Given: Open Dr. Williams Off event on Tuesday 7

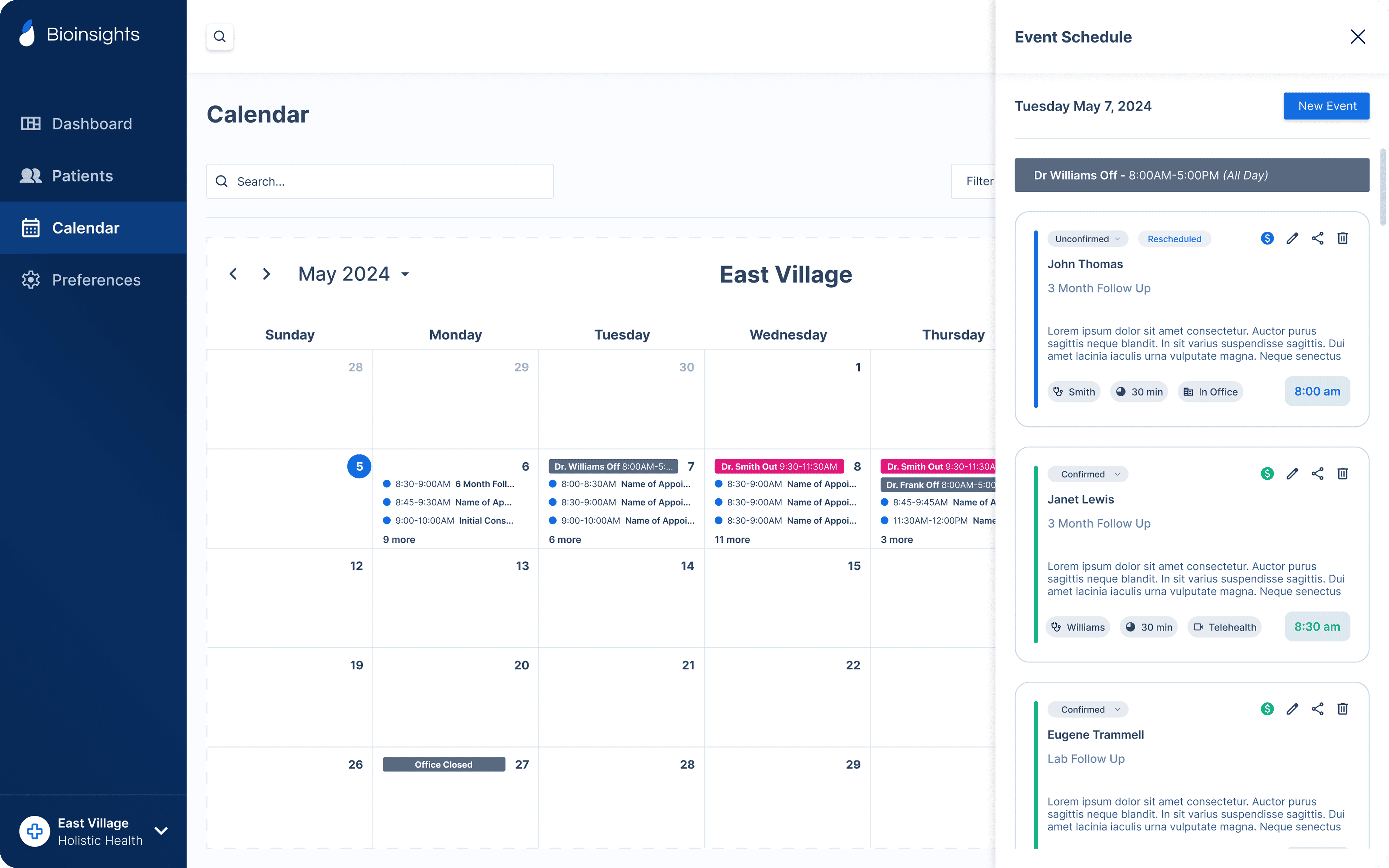Looking at the screenshot, I should (613, 466).
